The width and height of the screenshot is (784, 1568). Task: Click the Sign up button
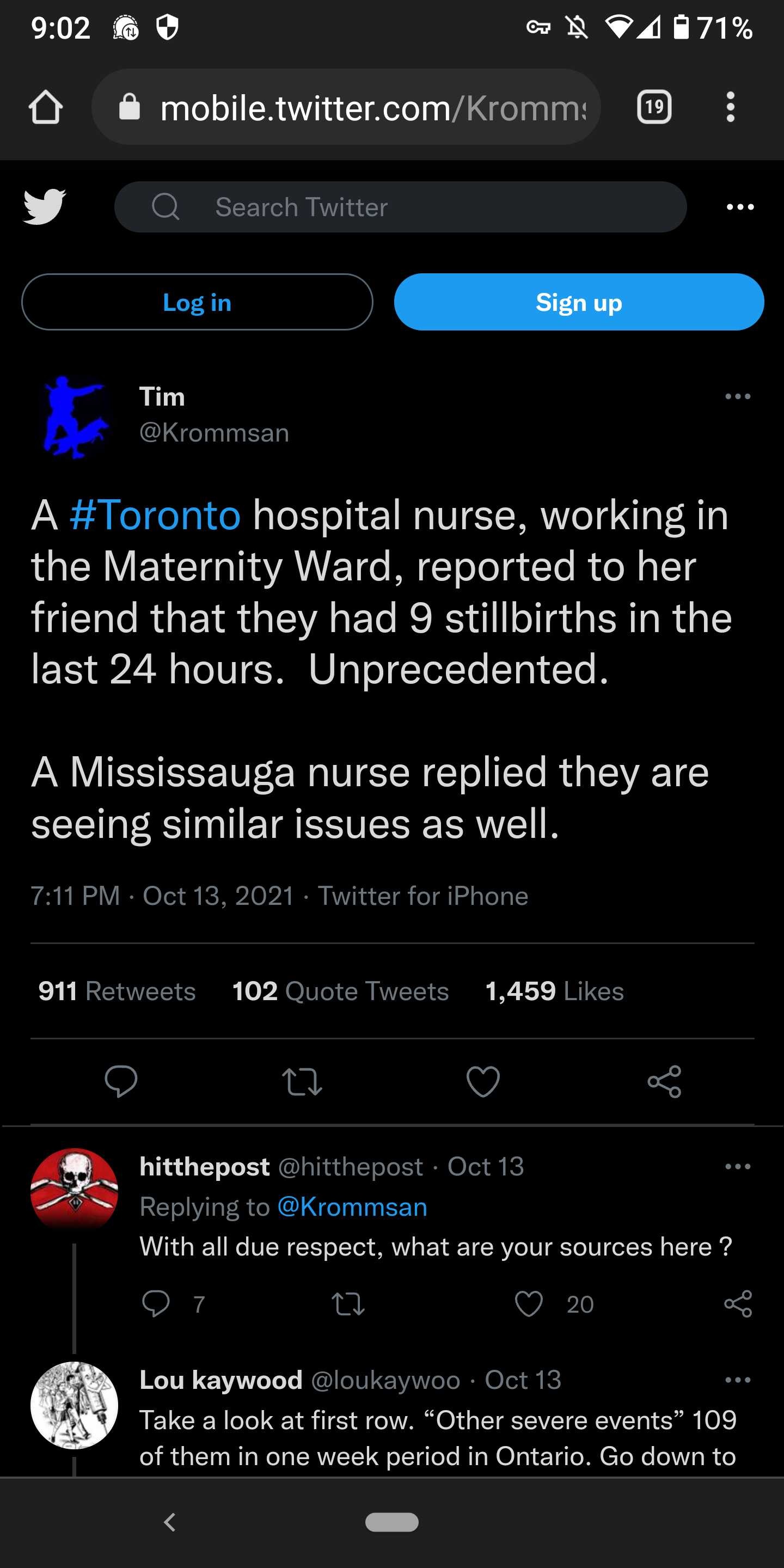coord(579,302)
